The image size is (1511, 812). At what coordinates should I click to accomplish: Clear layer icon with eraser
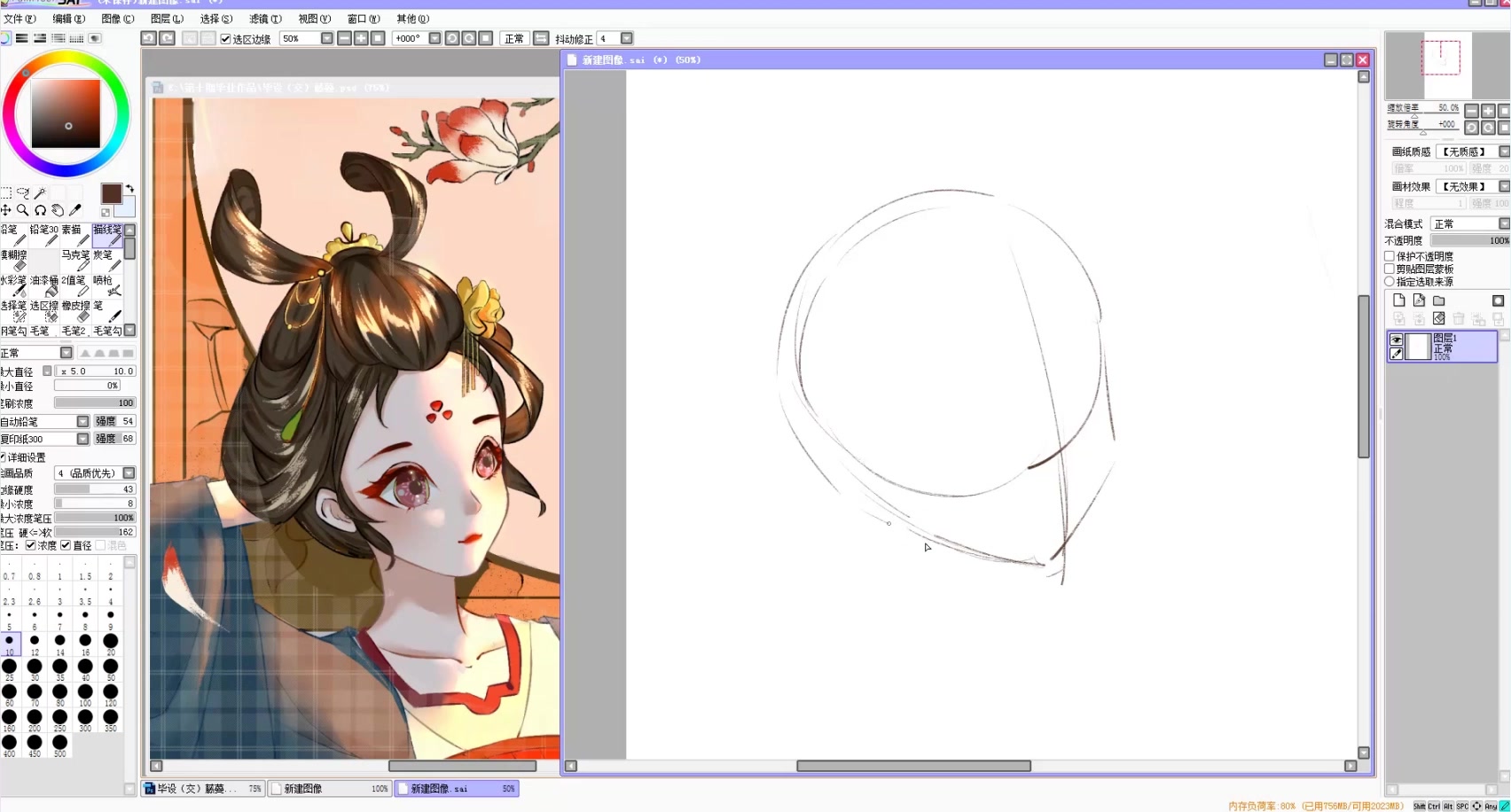pyautogui.click(x=1438, y=318)
